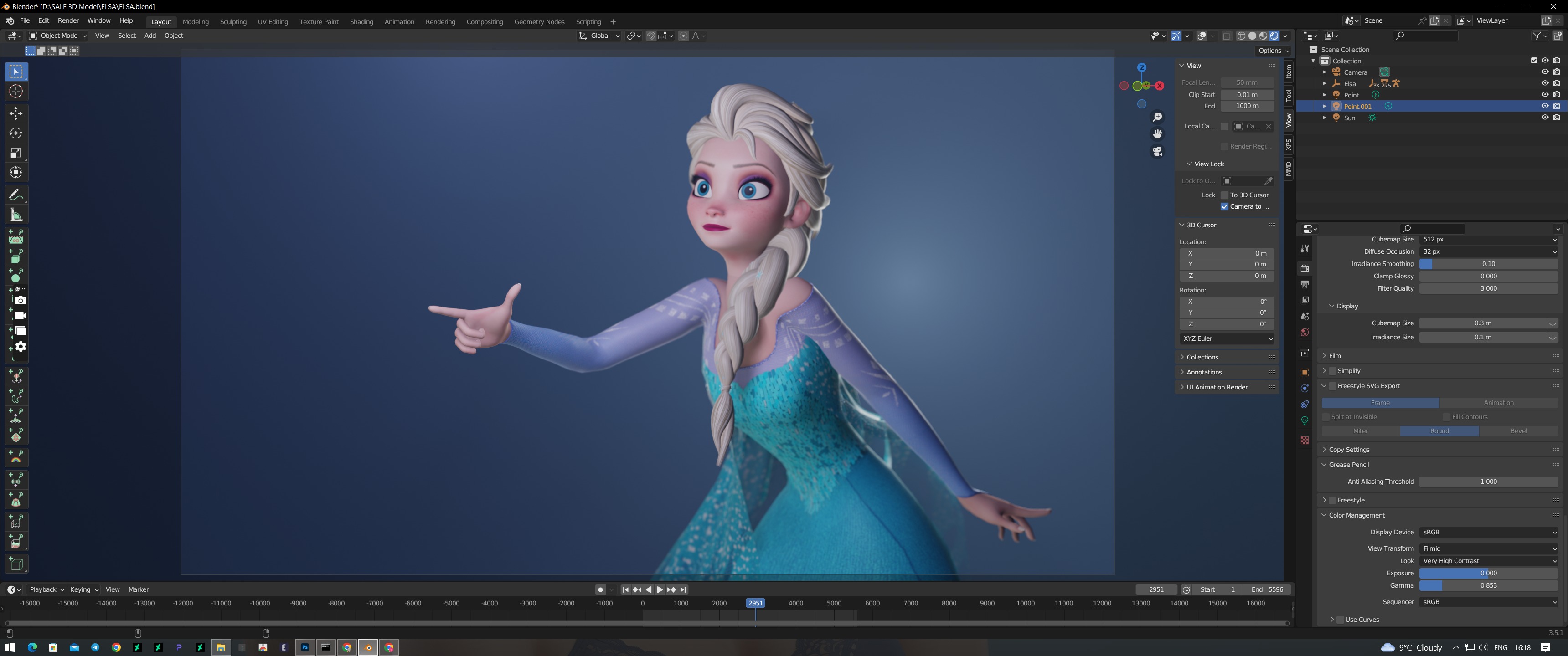This screenshot has width=1568, height=656.
Task: Click the zoom magnifier viewport gizmo
Action: point(1157,117)
